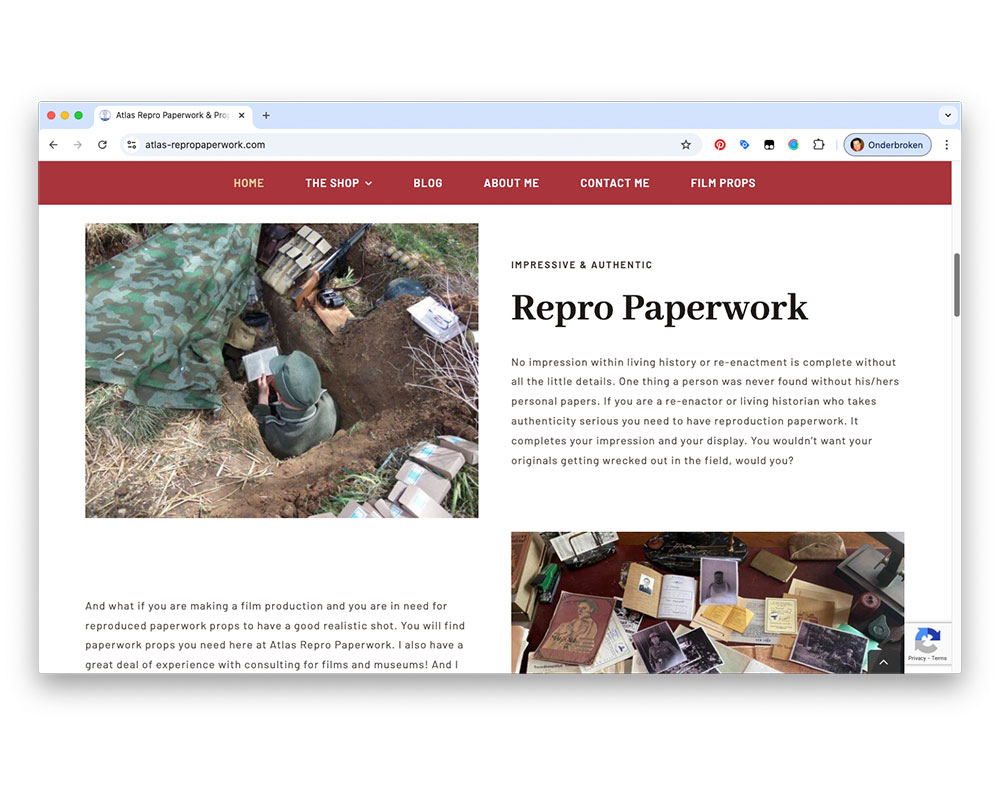Open the colorful circle extension
The width and height of the screenshot is (1000, 800).
793,145
